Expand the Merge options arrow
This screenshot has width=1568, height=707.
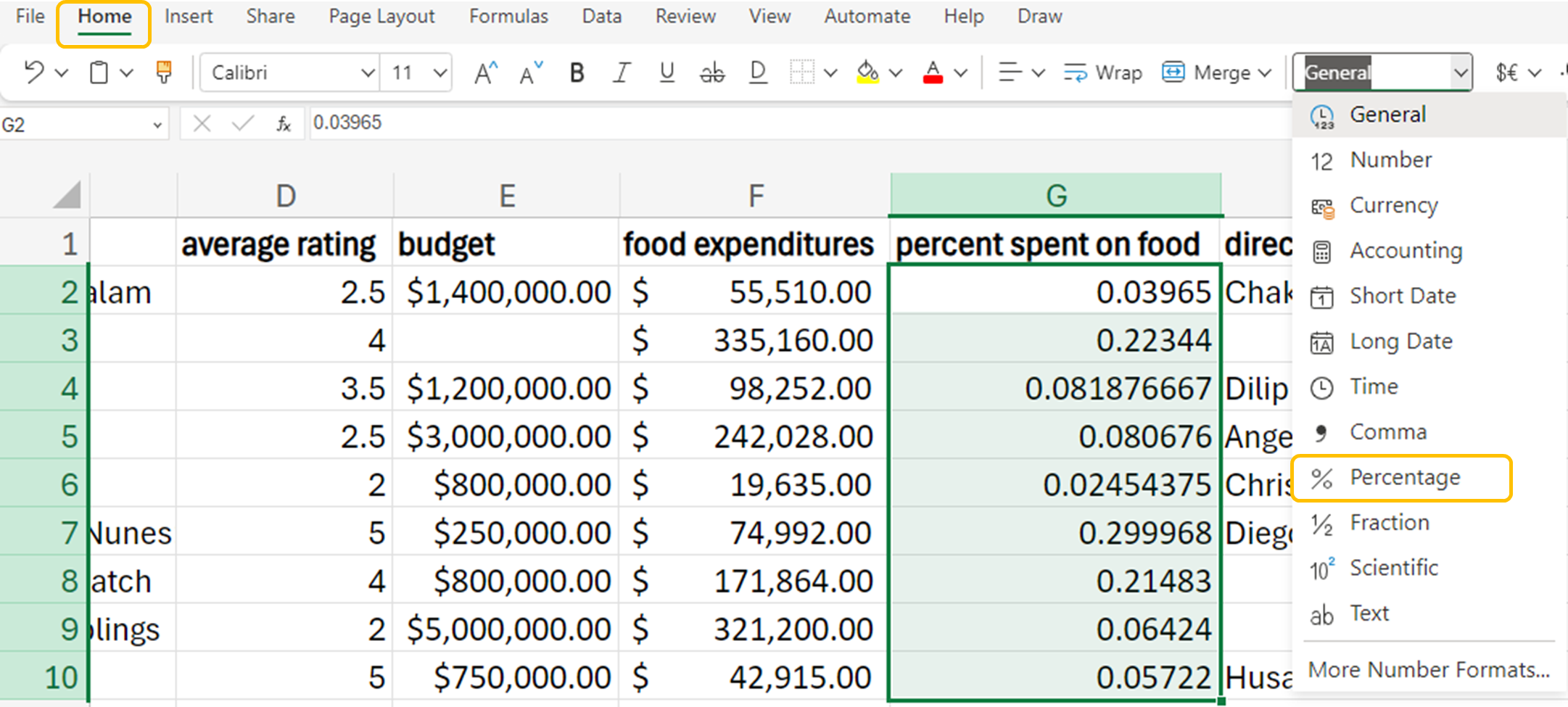[x=1265, y=73]
